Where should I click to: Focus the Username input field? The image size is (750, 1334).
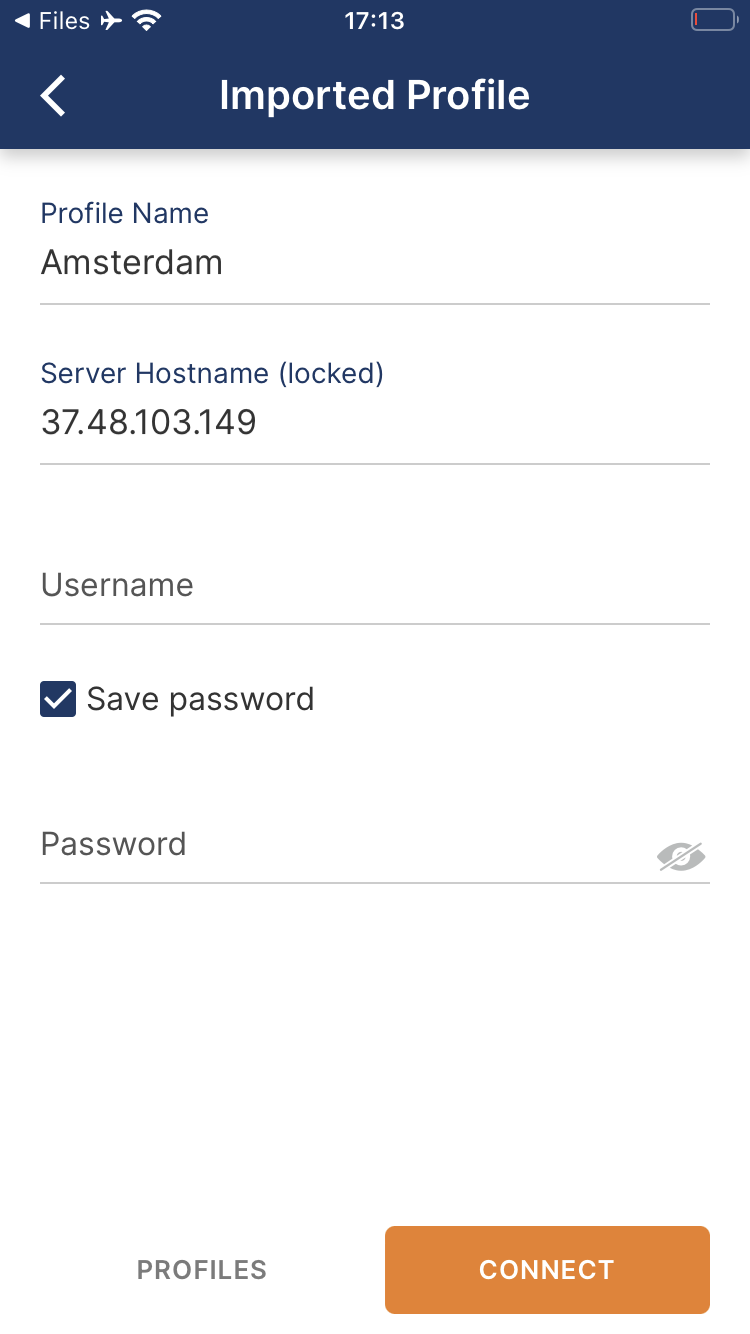(x=375, y=586)
